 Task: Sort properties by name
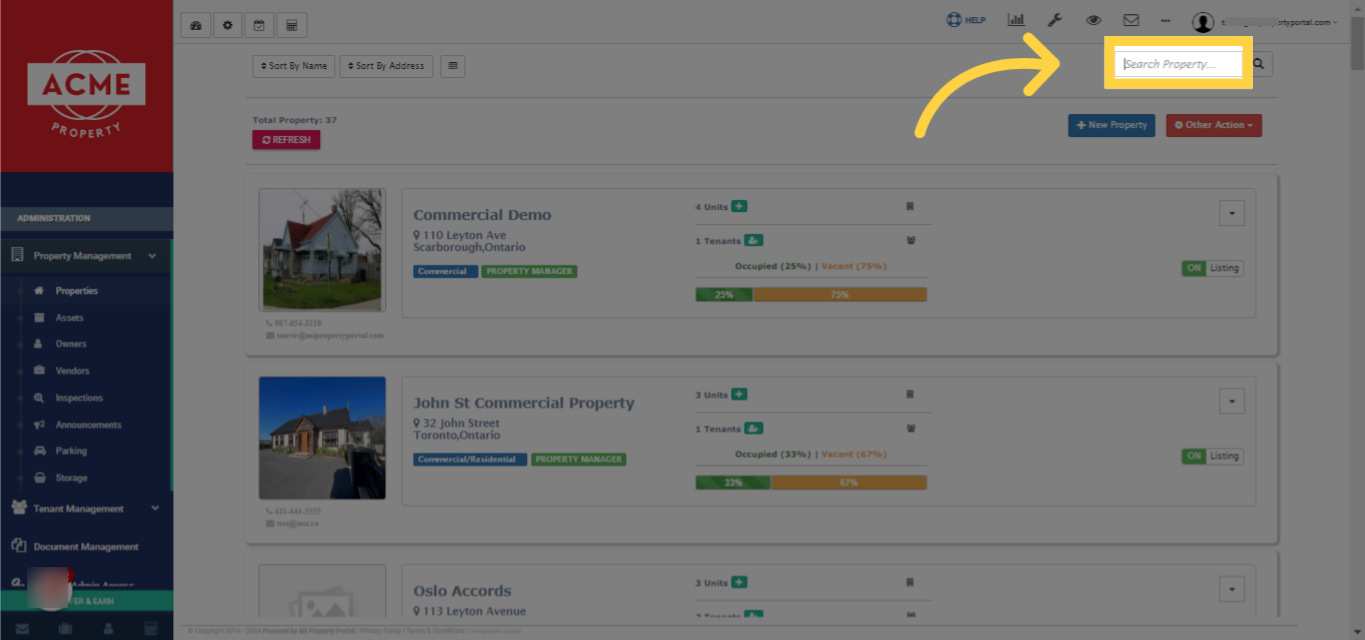point(293,66)
